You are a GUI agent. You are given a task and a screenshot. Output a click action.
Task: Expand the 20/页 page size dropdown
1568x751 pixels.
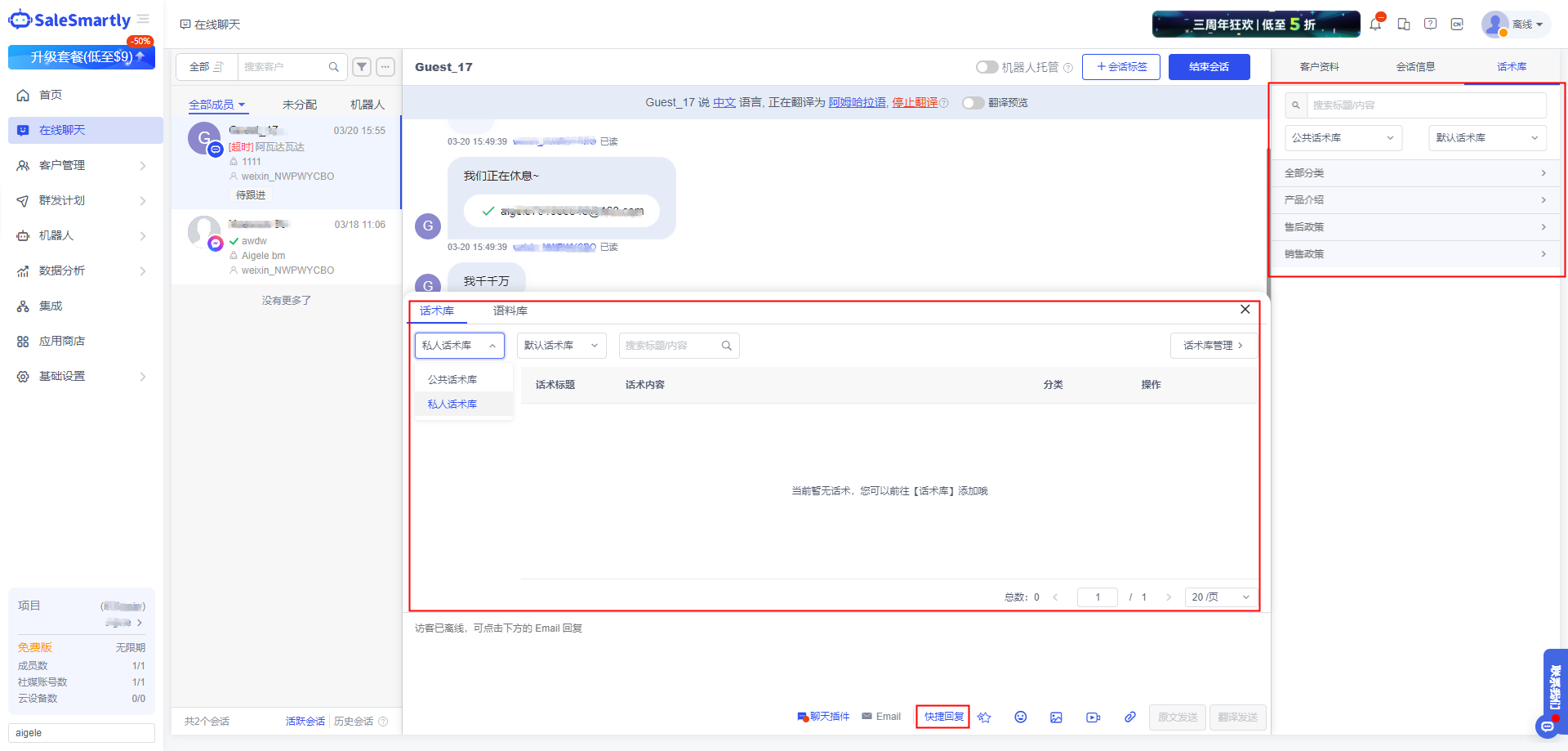tap(1220, 597)
